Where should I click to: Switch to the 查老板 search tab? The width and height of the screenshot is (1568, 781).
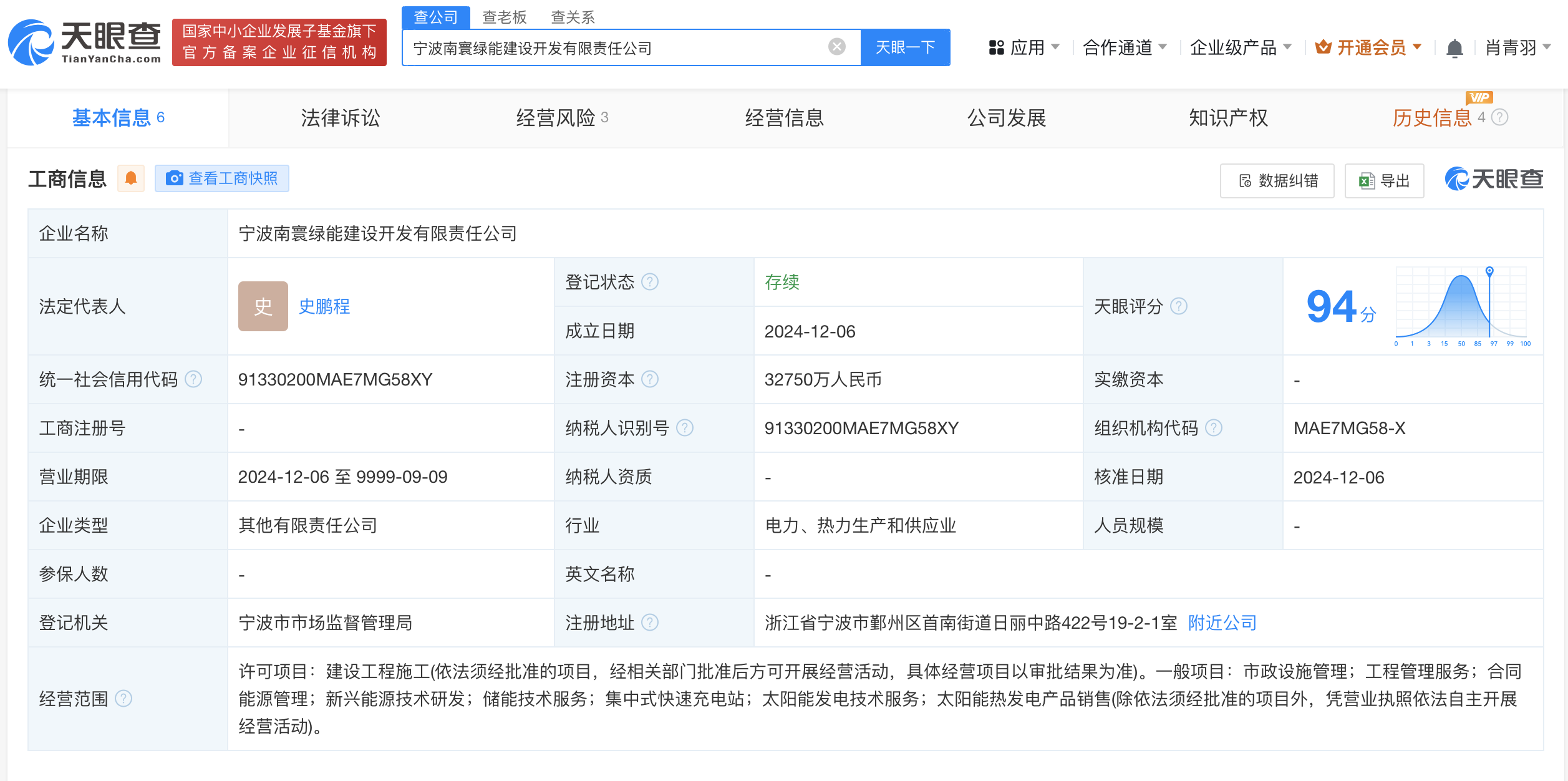point(503,17)
